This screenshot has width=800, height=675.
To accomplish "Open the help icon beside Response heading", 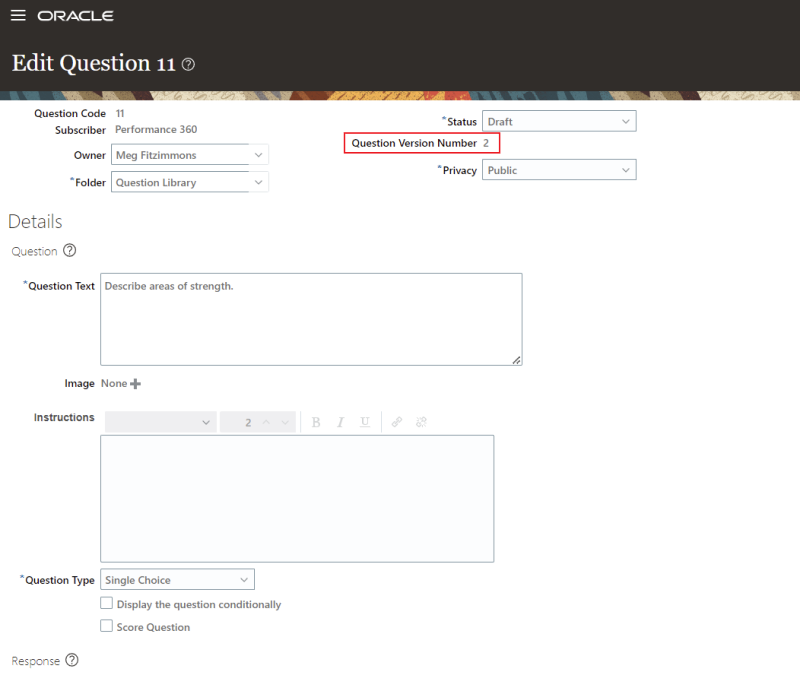I will tap(72, 660).
